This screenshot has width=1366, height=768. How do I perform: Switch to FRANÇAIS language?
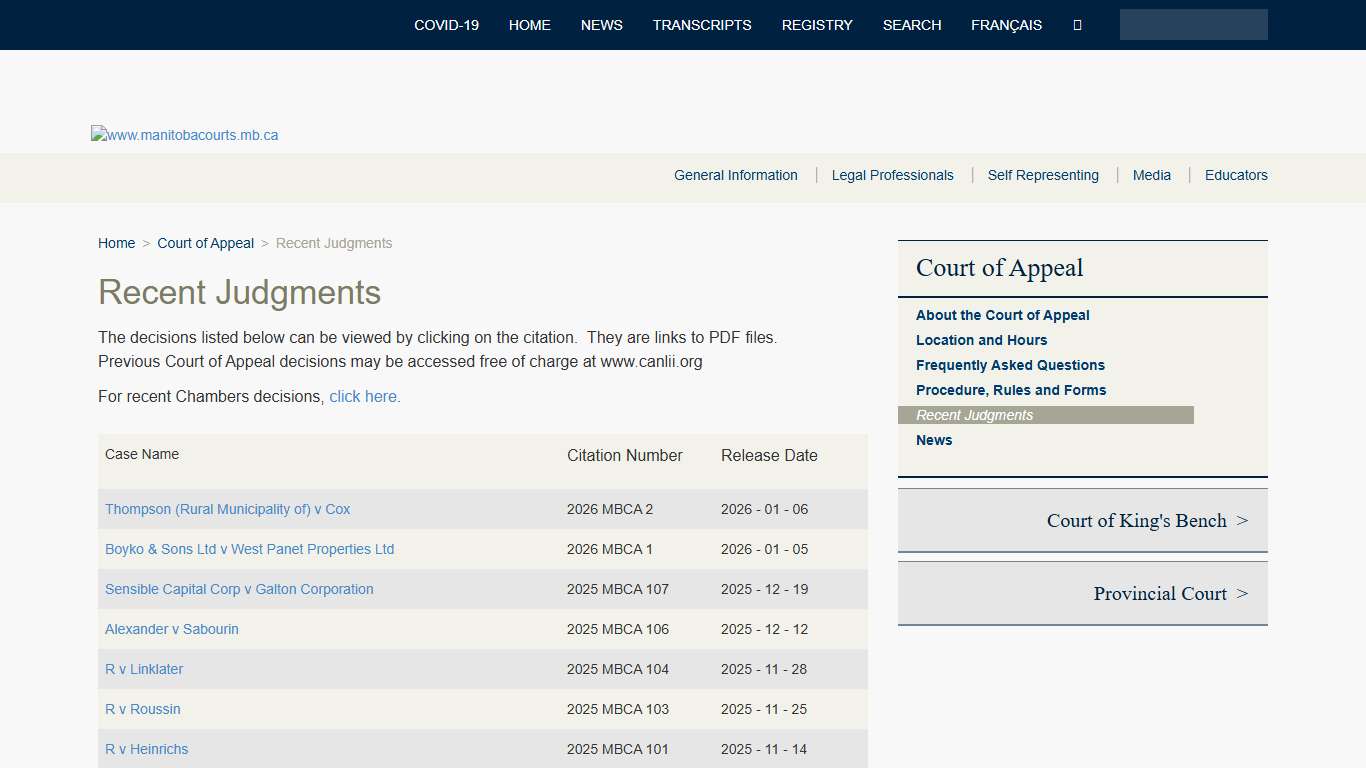tap(1006, 25)
